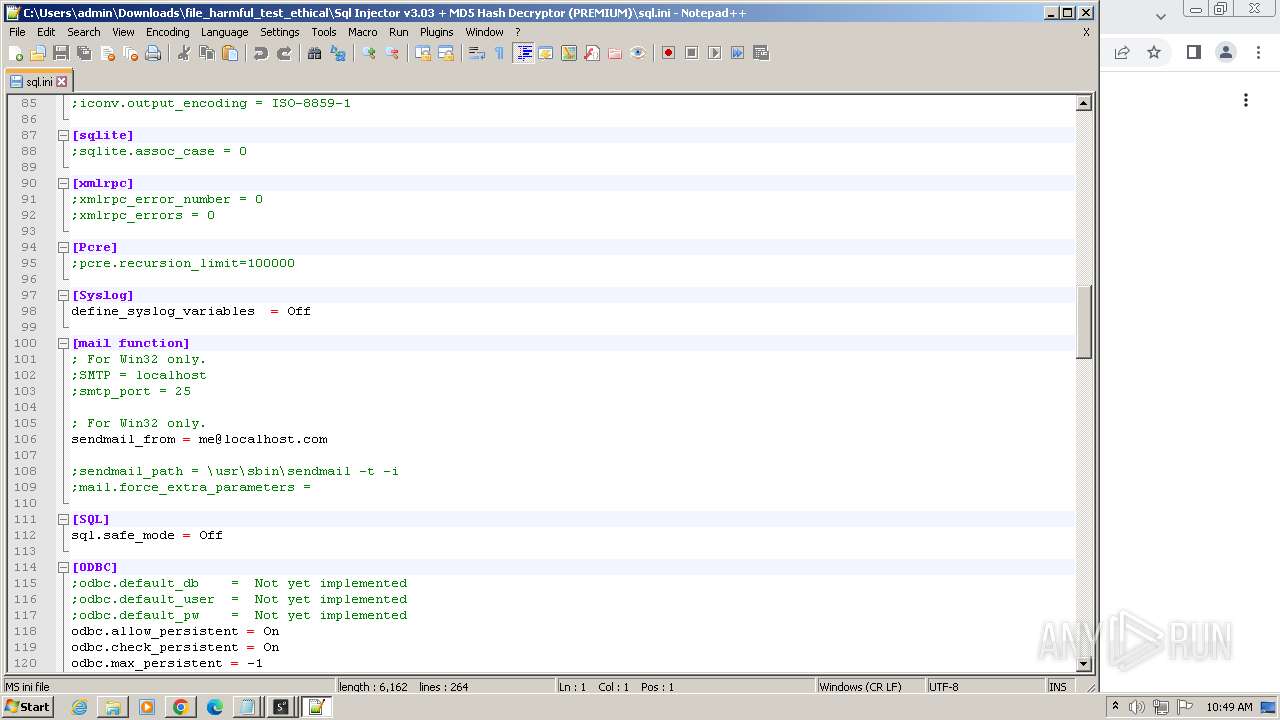Print the document using the printer icon
Viewport: 1280px width, 720px height.
pyautogui.click(x=153, y=53)
